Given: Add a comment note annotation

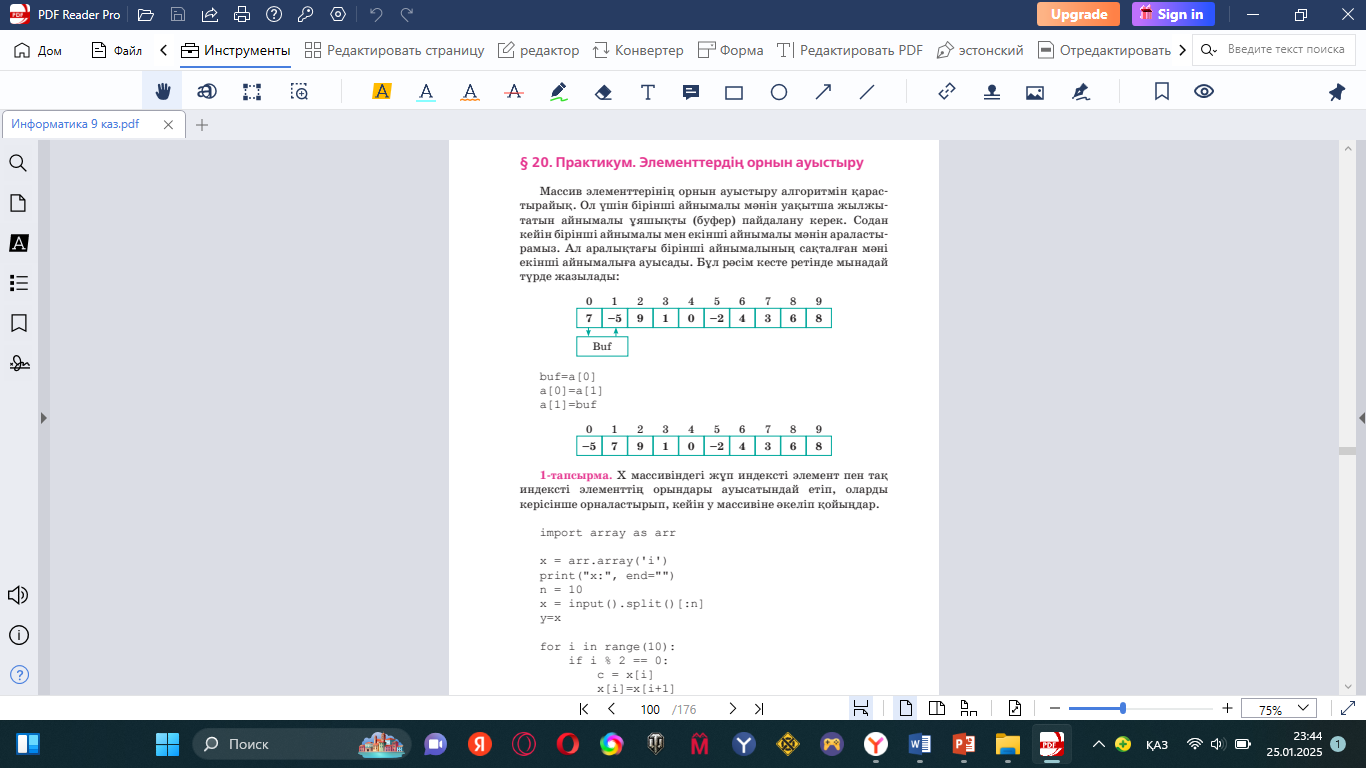Looking at the screenshot, I should click(690, 92).
